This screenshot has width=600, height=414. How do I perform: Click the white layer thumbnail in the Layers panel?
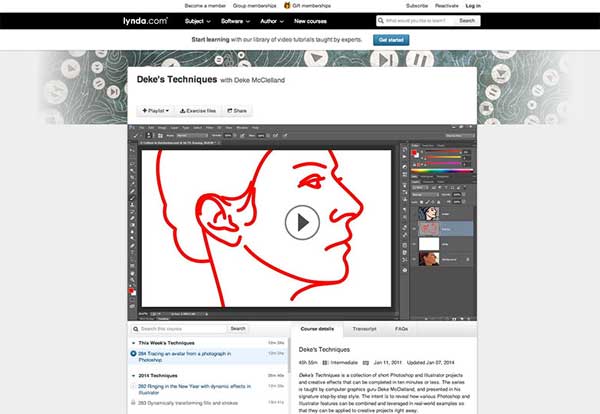point(428,244)
